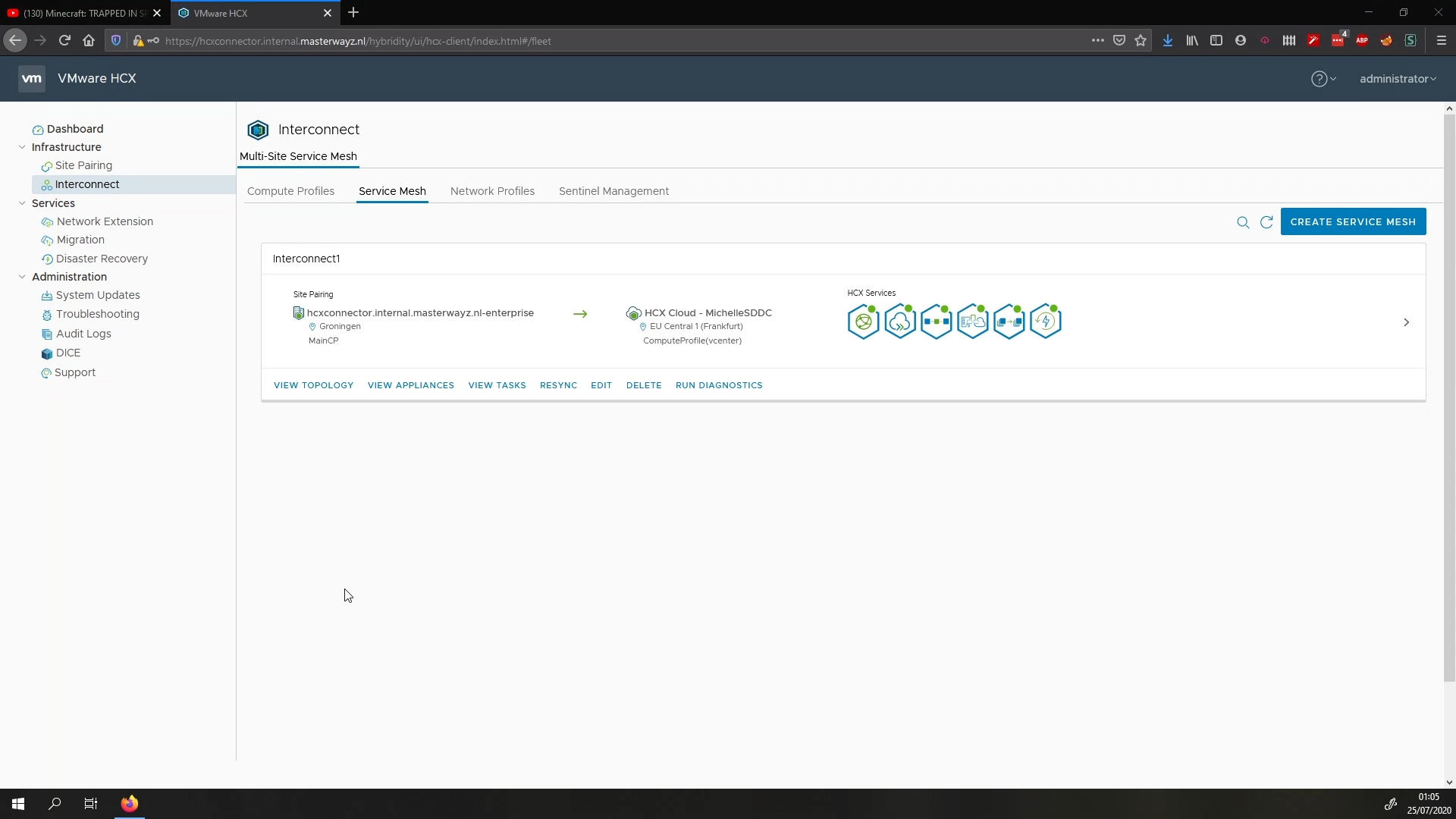Switch to Sentinel Management tab
This screenshot has width=1456, height=819.
pyautogui.click(x=613, y=191)
